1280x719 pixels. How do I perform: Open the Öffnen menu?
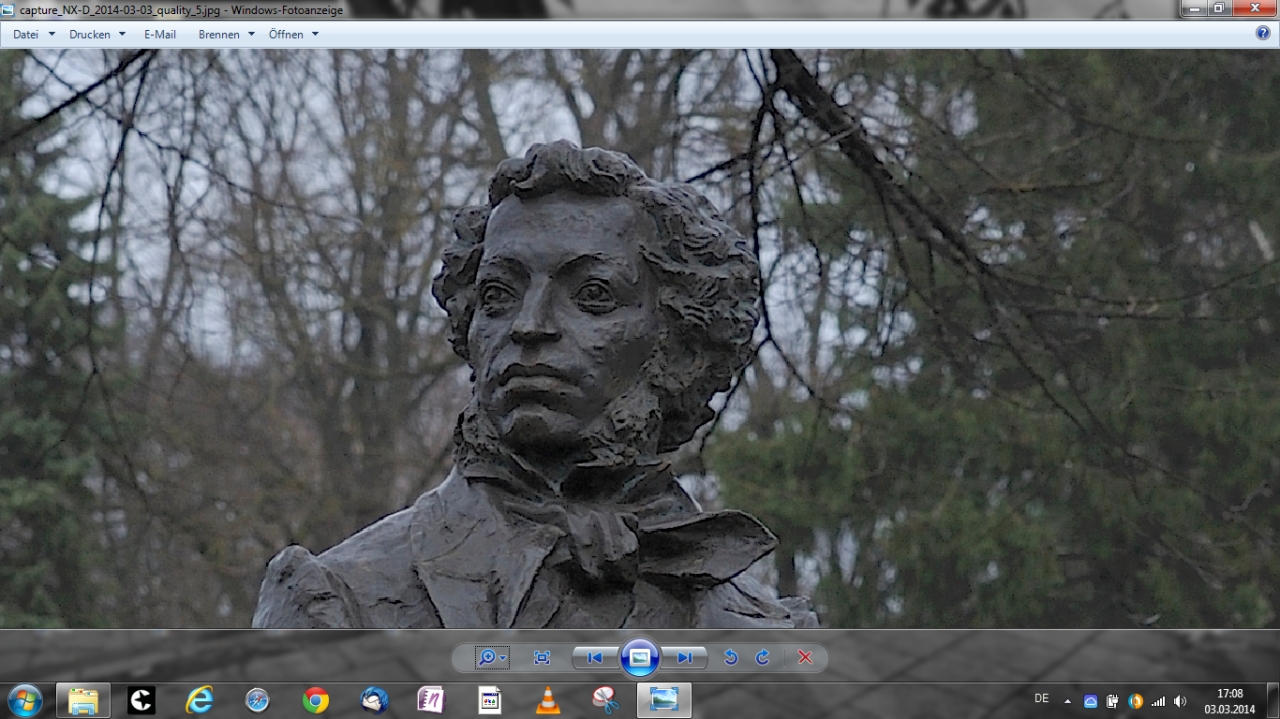pyautogui.click(x=286, y=34)
